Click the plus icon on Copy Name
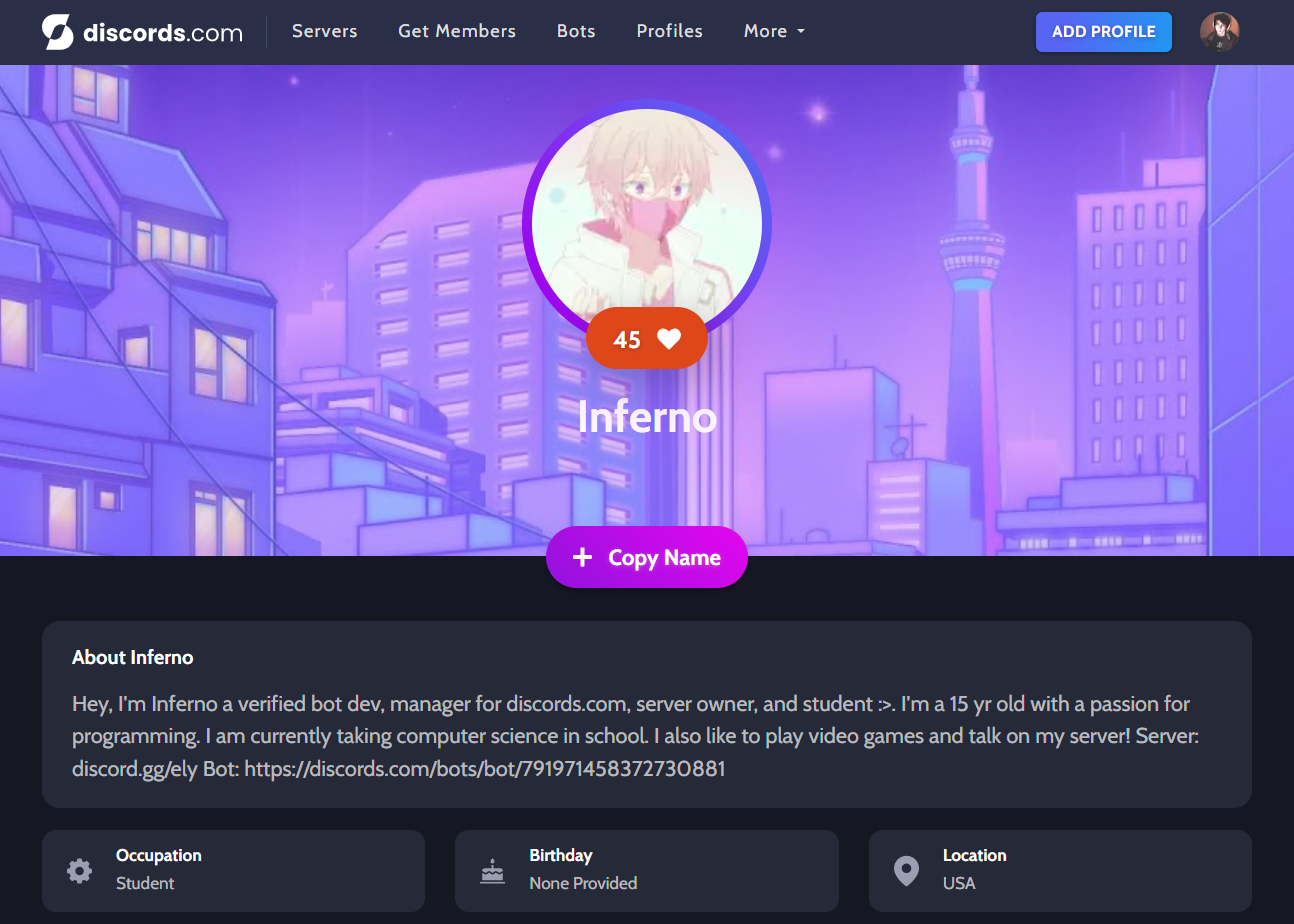 pyautogui.click(x=582, y=557)
